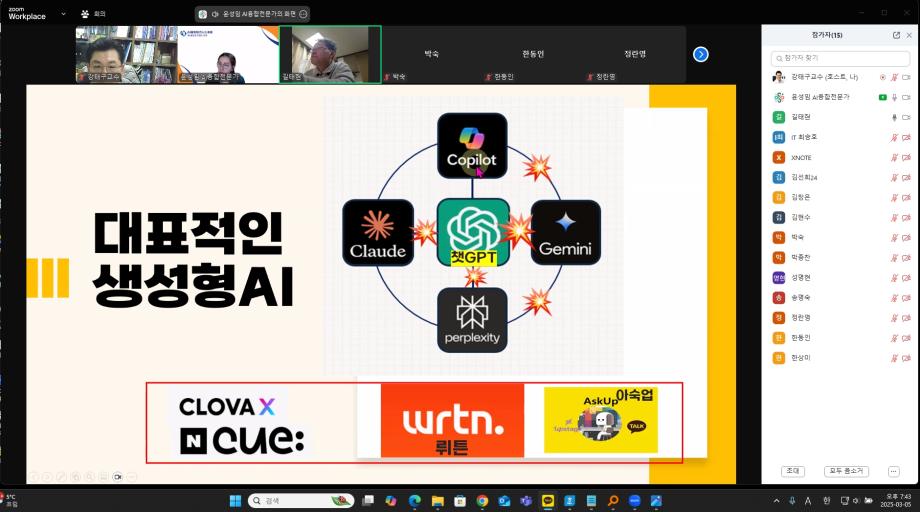
Task: Toggle camera icon for 길태현
Action: (x=906, y=117)
